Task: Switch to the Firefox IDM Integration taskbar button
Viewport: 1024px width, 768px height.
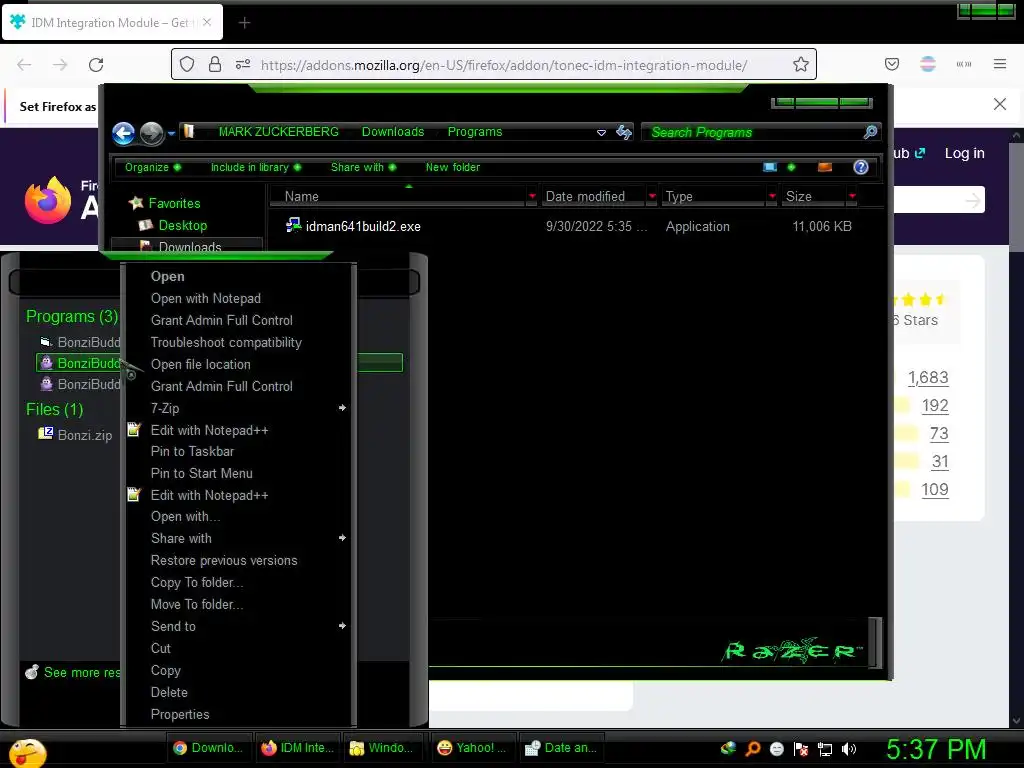Action: click(297, 748)
